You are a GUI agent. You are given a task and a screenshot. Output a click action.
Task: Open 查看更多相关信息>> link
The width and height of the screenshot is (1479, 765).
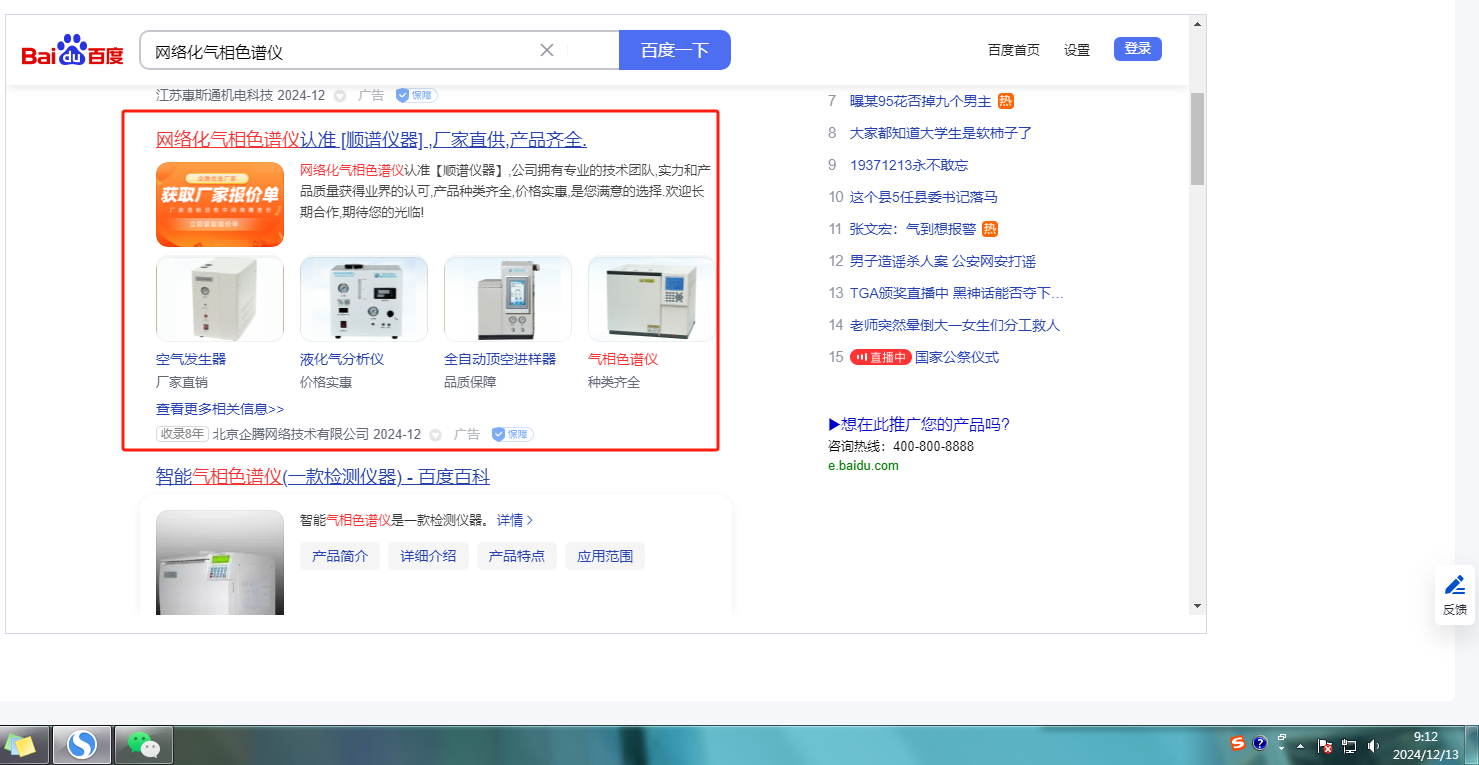click(220, 409)
